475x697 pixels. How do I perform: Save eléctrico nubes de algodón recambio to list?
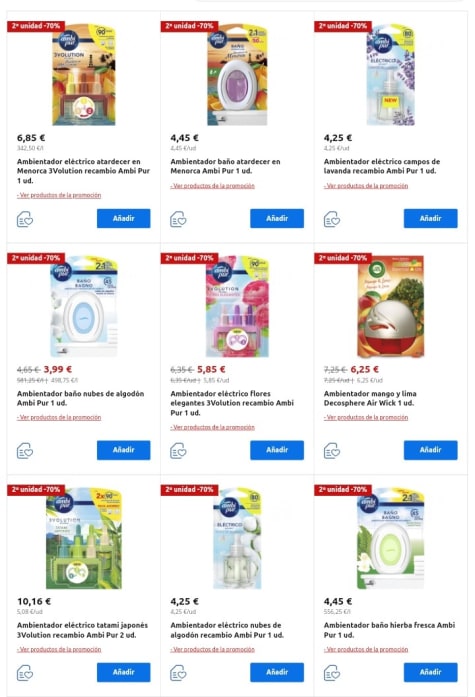pyautogui.click(x=178, y=673)
